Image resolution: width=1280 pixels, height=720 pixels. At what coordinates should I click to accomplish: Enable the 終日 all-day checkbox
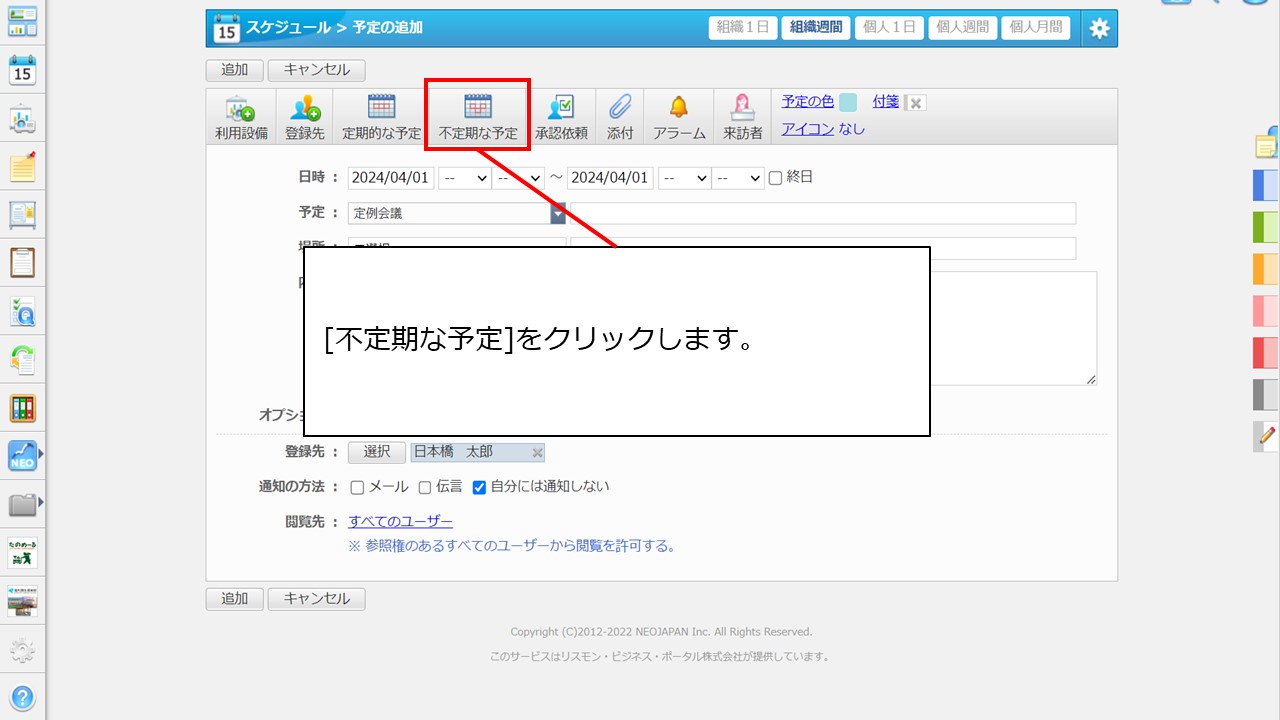pyautogui.click(x=775, y=178)
